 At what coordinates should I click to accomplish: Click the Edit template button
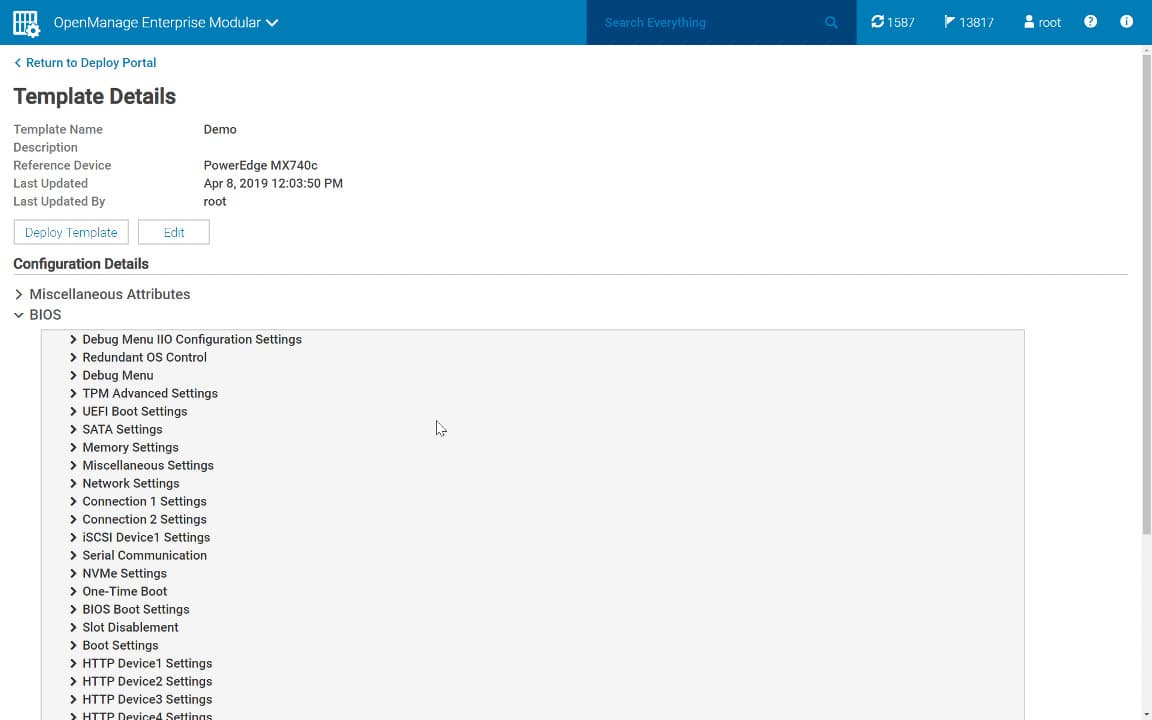pyautogui.click(x=174, y=232)
